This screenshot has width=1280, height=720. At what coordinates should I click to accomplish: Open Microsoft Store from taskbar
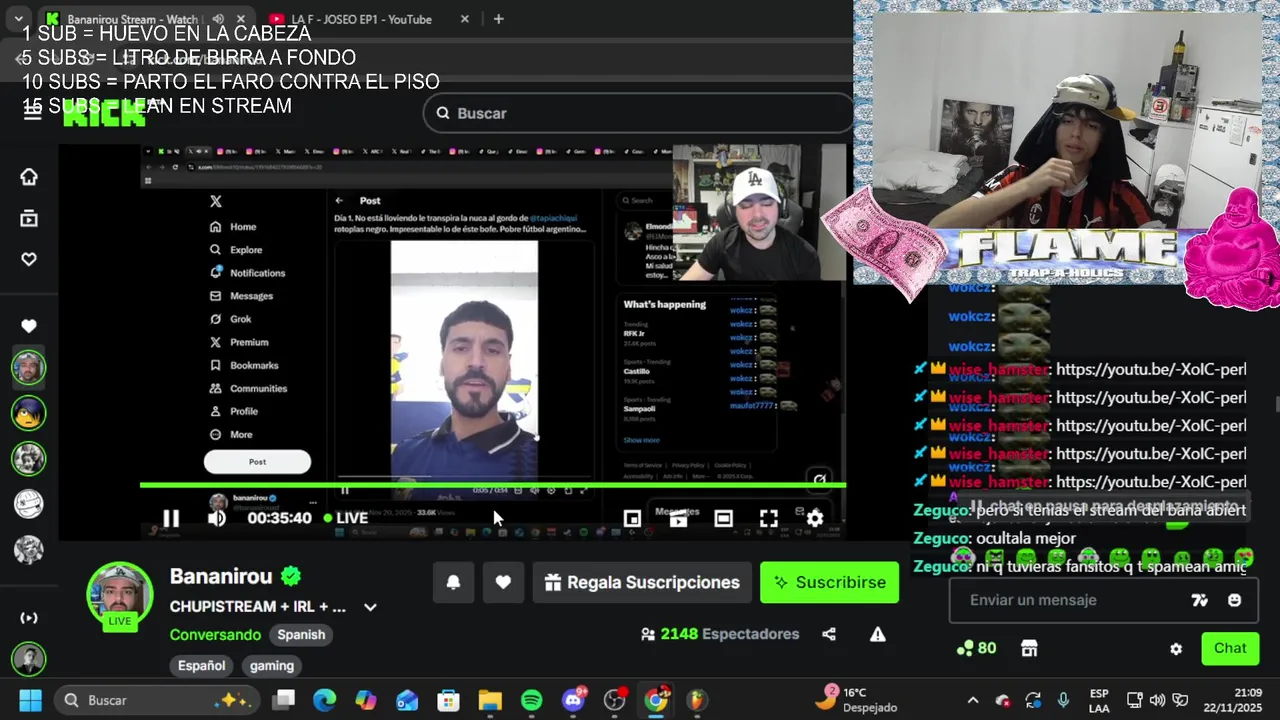coord(448,700)
